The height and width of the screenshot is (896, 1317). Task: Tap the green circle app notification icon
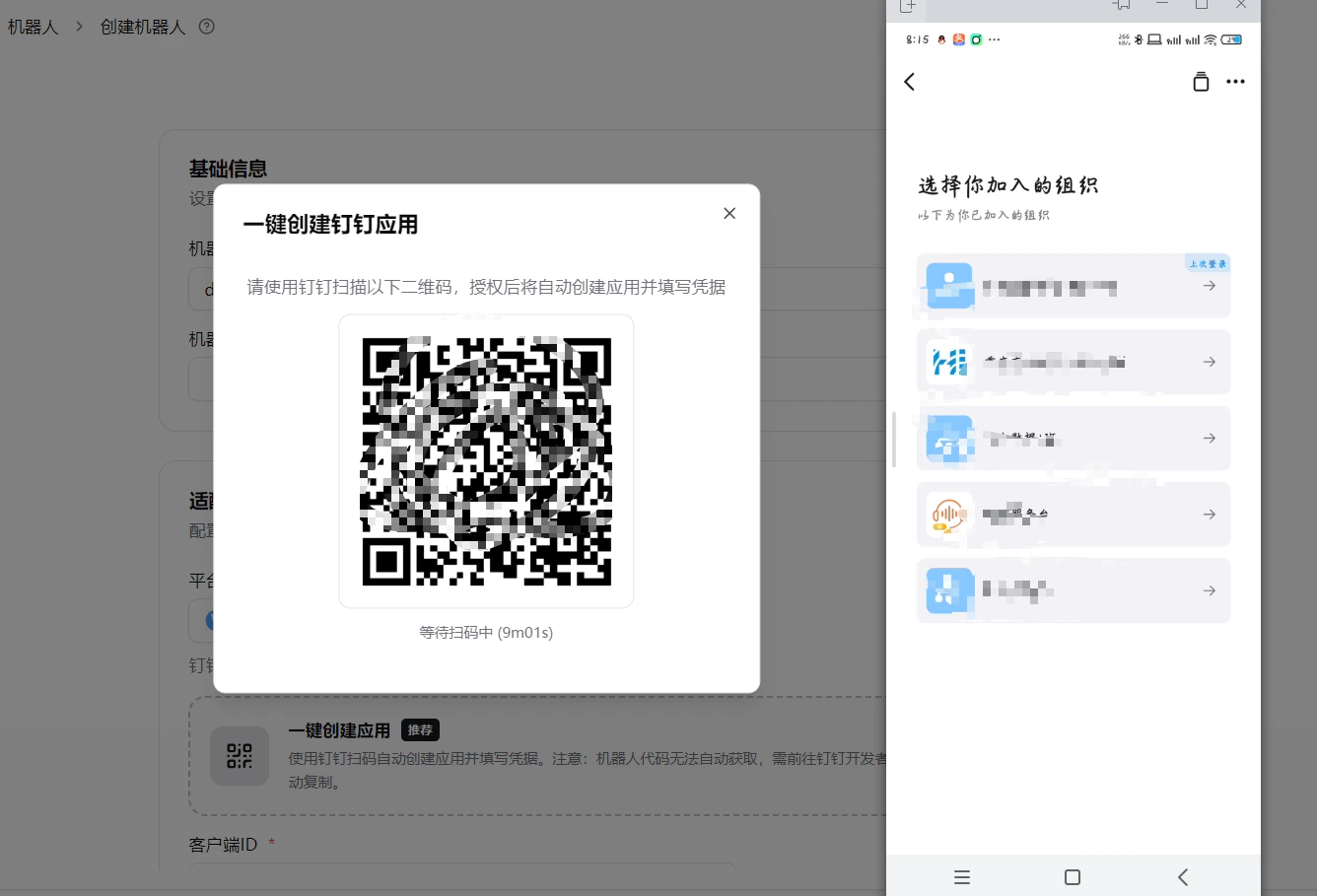[976, 39]
